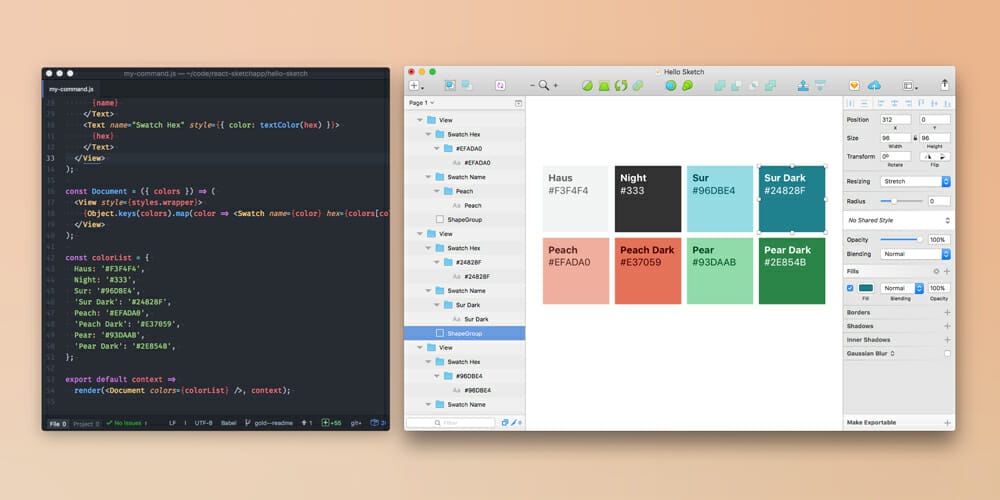This screenshot has height=500, width=1000.
Task: Click the Scale toolbar icon
Action: coord(688,85)
